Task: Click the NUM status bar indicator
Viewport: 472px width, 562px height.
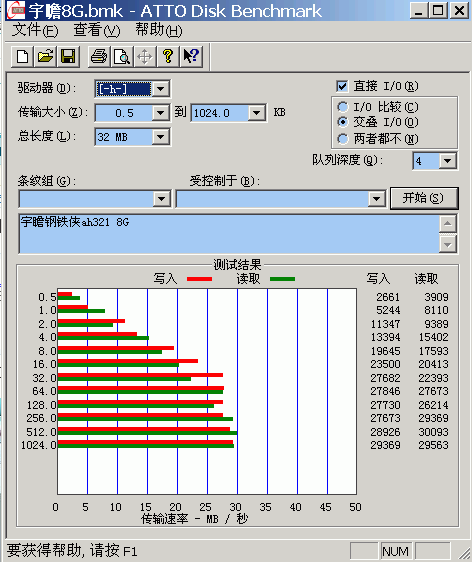Action: click(x=395, y=551)
